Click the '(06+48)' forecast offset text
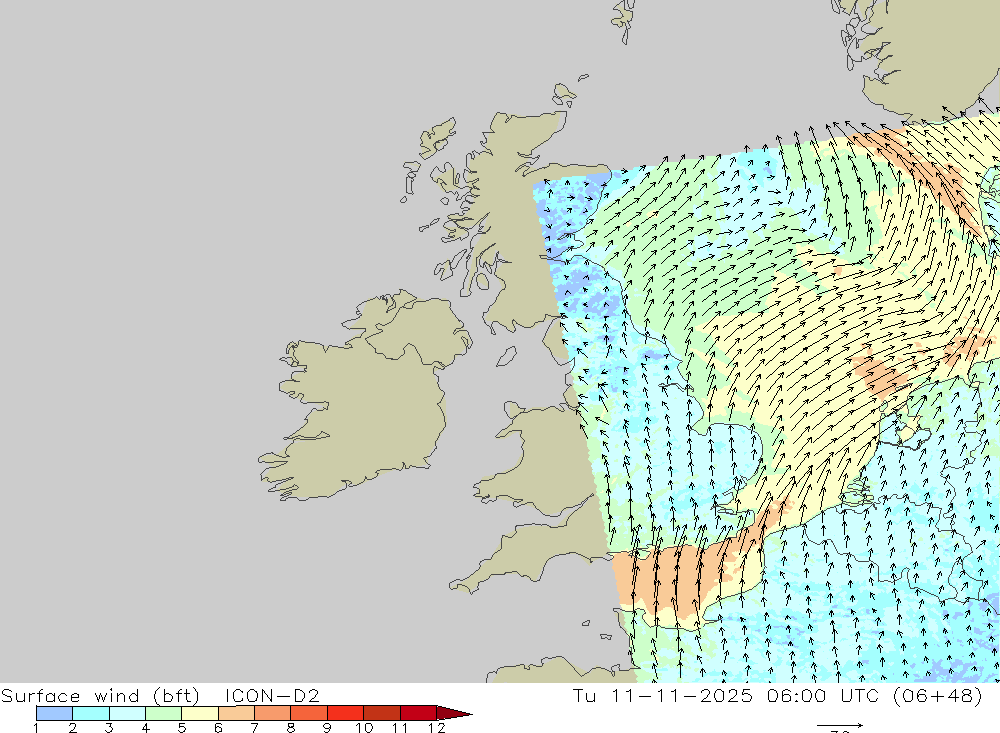1000x733 pixels. click(x=938, y=695)
